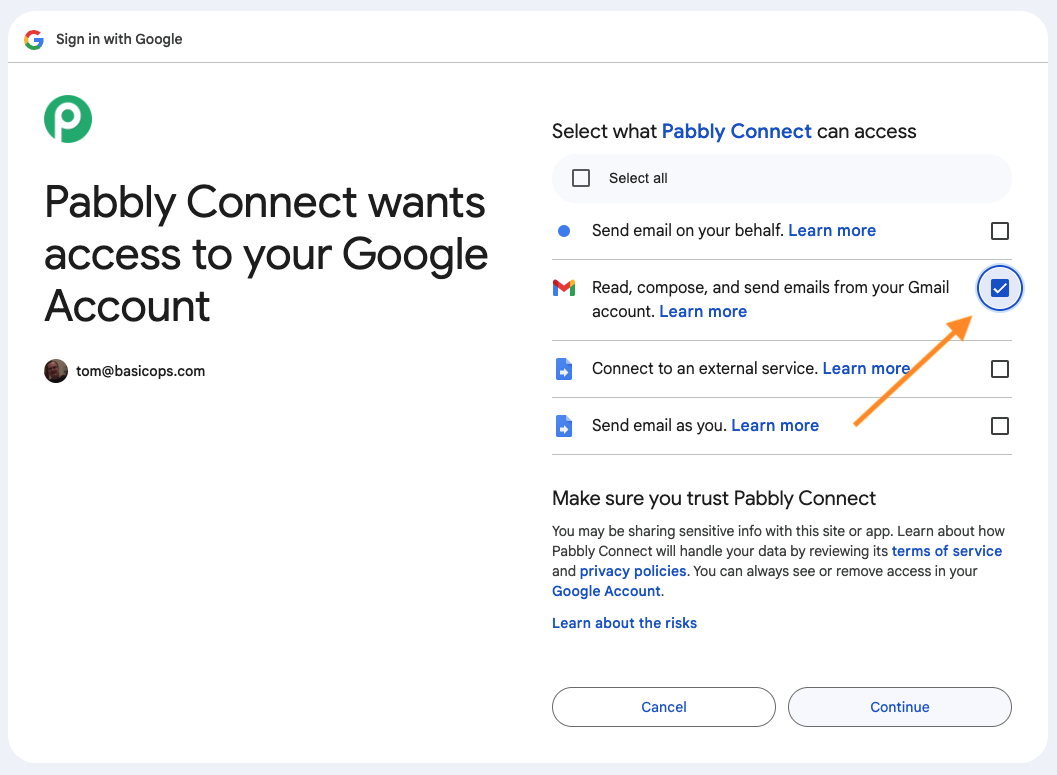Screen dimensions: 1057x775
Task: Open the privacy policies link
Action: point(632,571)
